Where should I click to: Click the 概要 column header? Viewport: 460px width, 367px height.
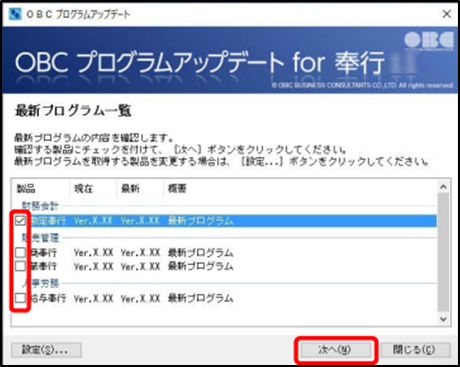tap(177, 189)
